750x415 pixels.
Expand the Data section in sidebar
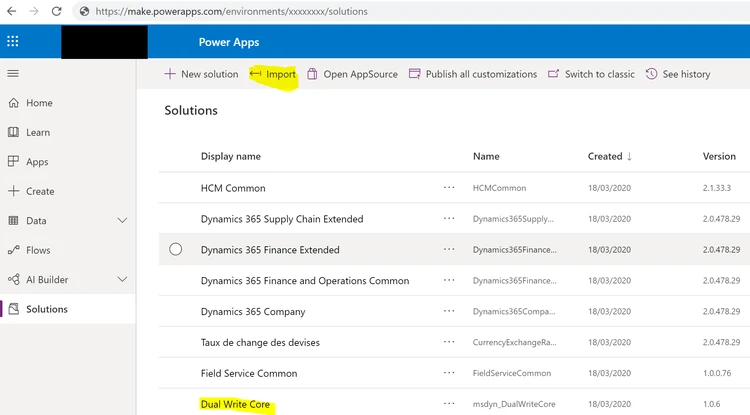123,220
